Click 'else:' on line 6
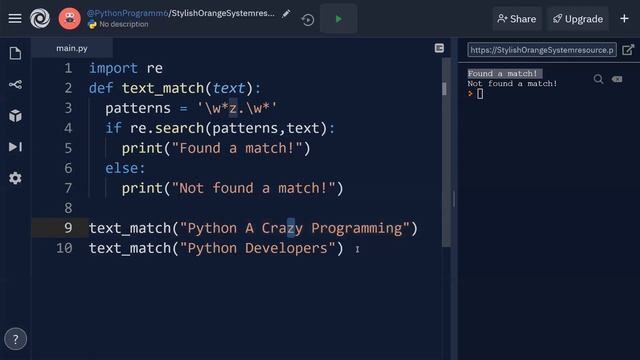This screenshot has height=360, width=640. pyautogui.click(x=125, y=168)
